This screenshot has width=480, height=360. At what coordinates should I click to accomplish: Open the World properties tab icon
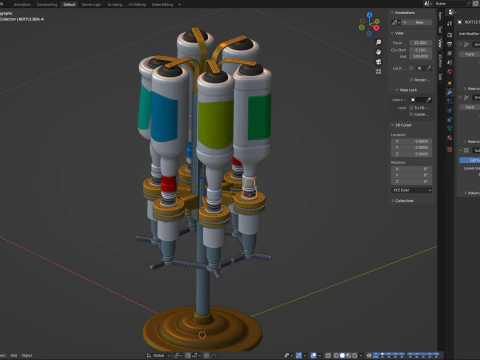[x=450, y=71]
